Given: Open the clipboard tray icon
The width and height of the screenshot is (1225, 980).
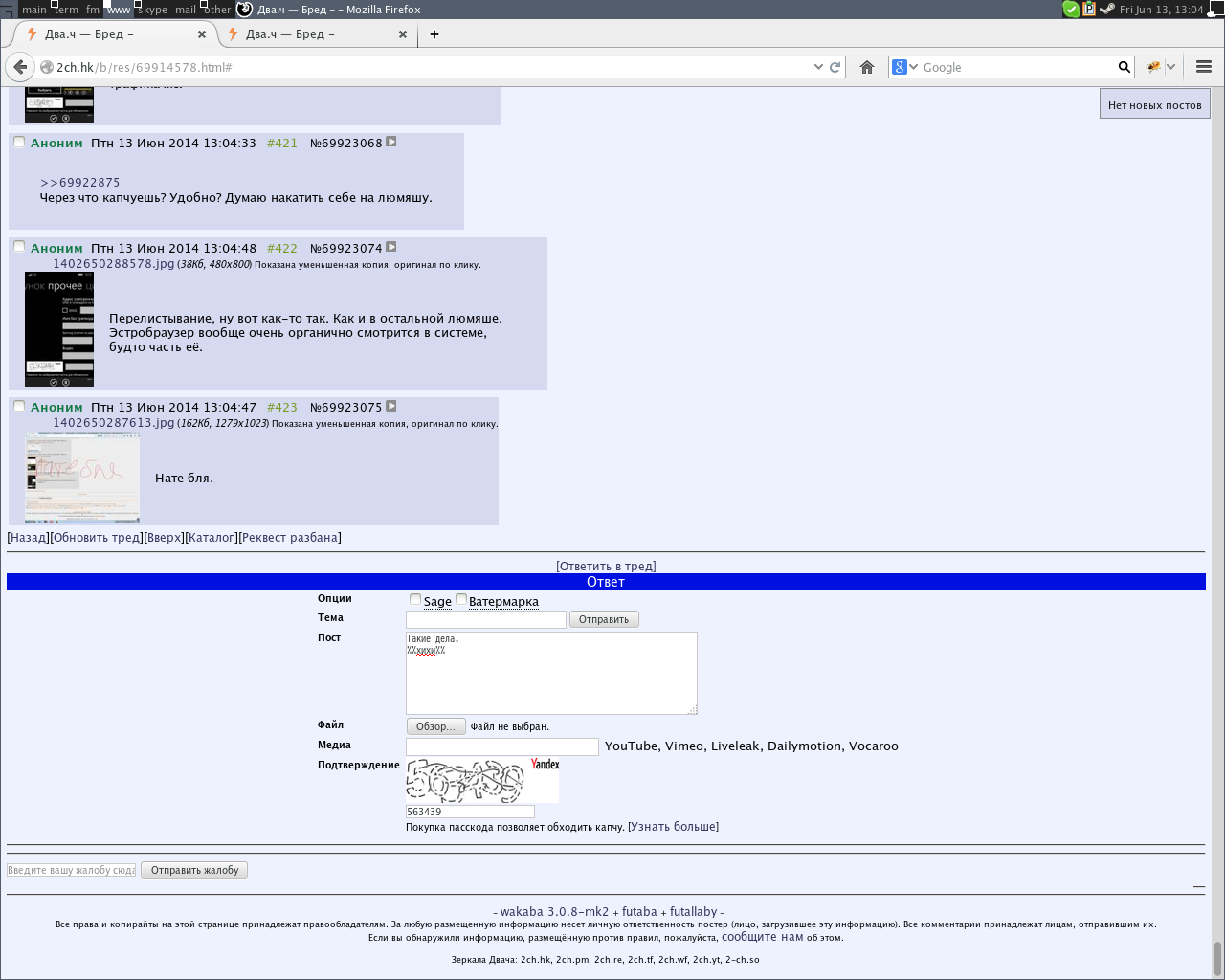Looking at the screenshot, I should [1089, 10].
